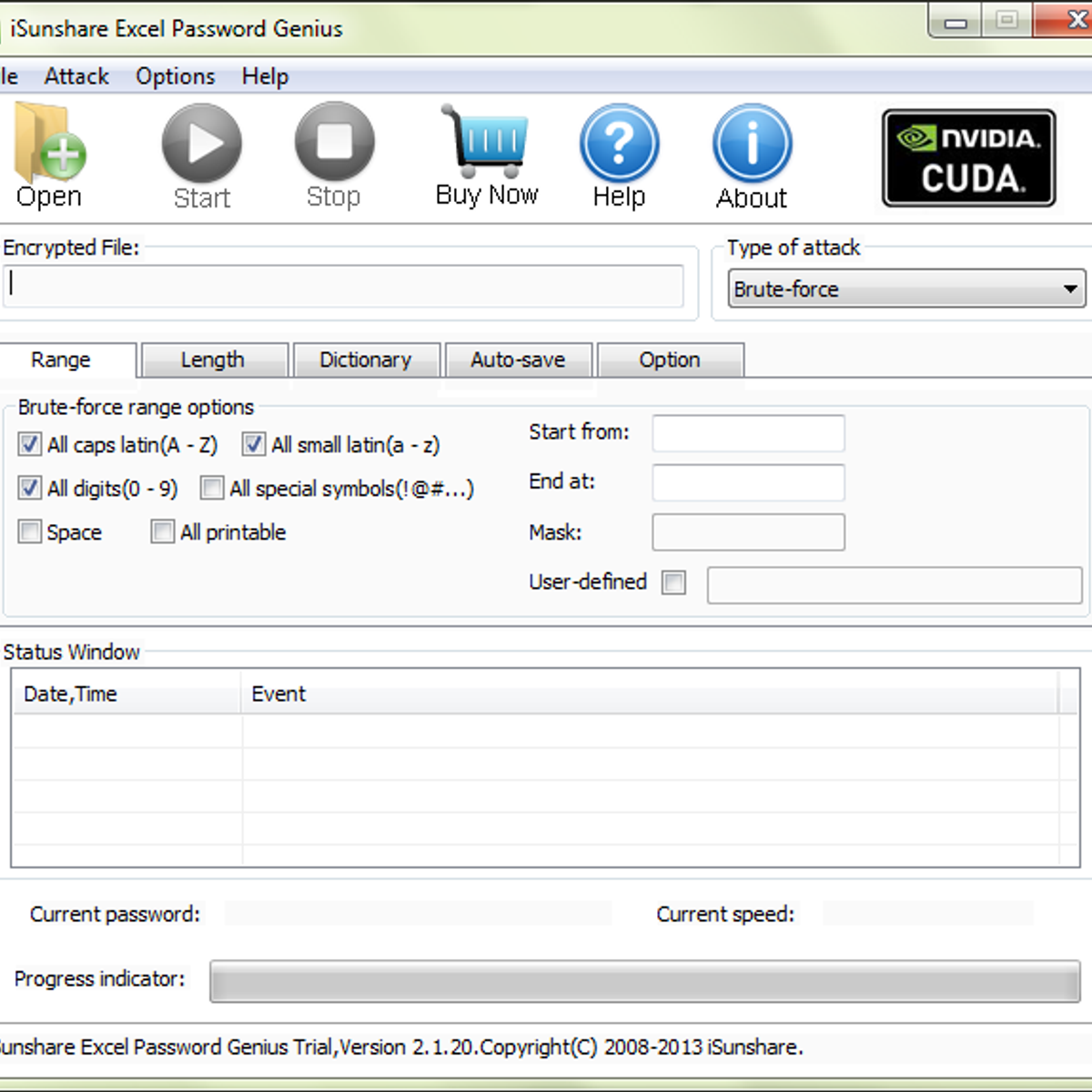Click the Mask input field
The image size is (1092, 1092).
tap(749, 532)
